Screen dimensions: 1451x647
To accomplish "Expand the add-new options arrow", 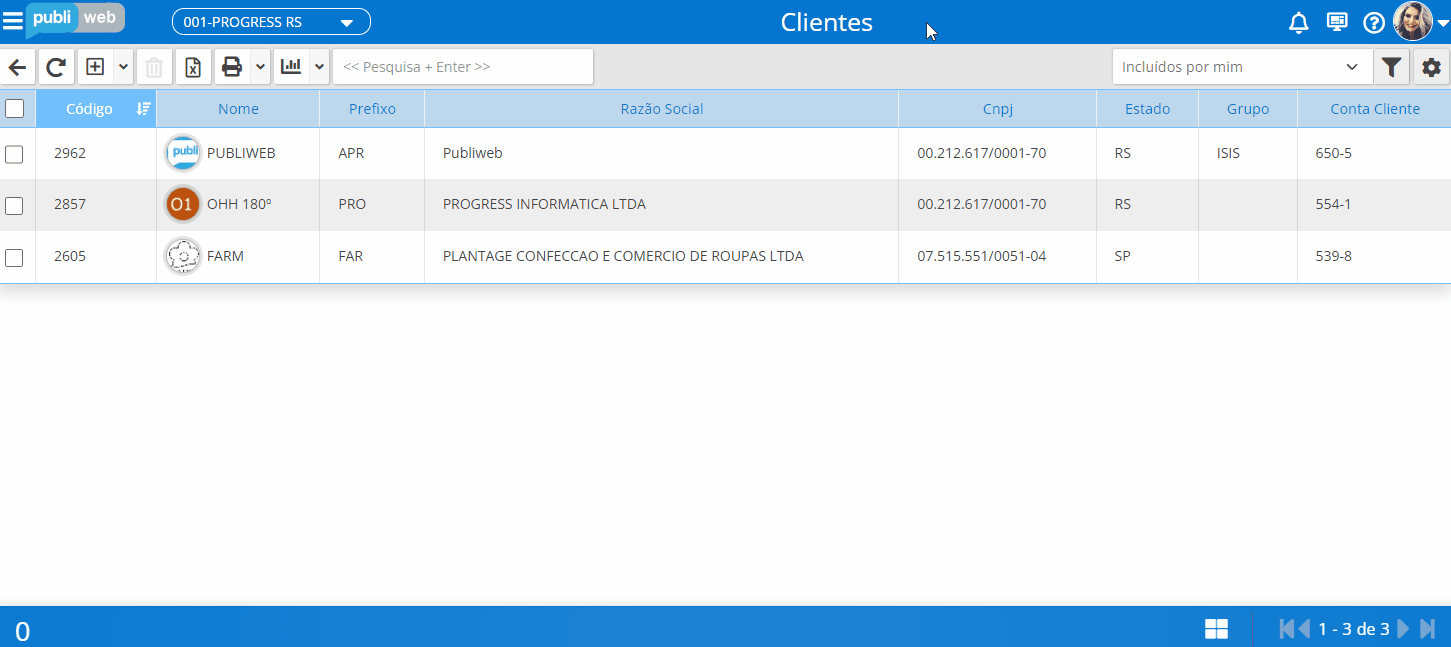I will point(123,67).
